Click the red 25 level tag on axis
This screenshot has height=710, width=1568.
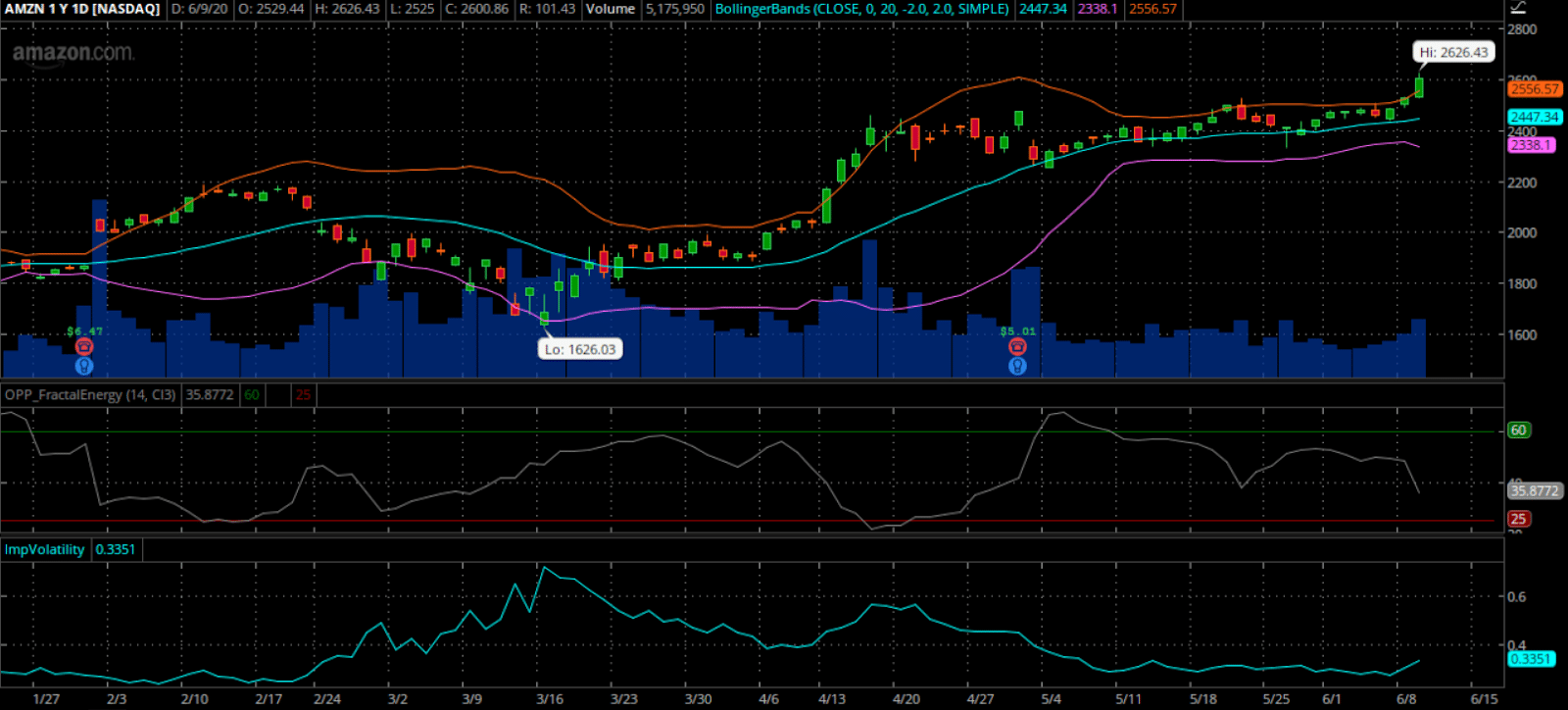[1518, 519]
